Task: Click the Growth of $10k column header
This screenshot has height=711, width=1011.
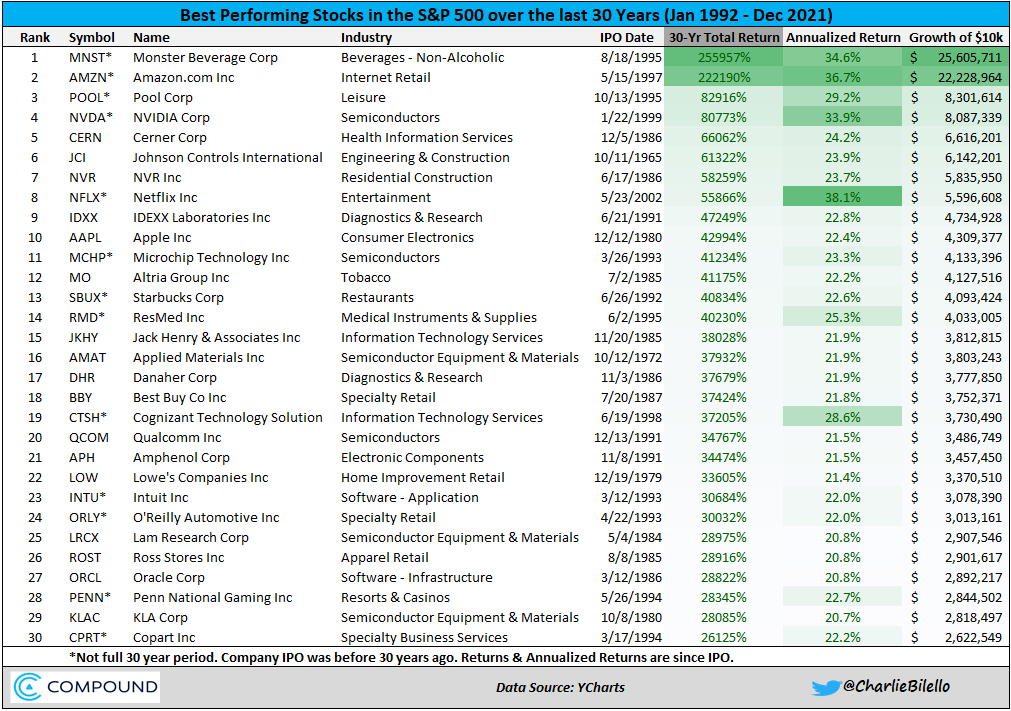Action: tap(956, 37)
